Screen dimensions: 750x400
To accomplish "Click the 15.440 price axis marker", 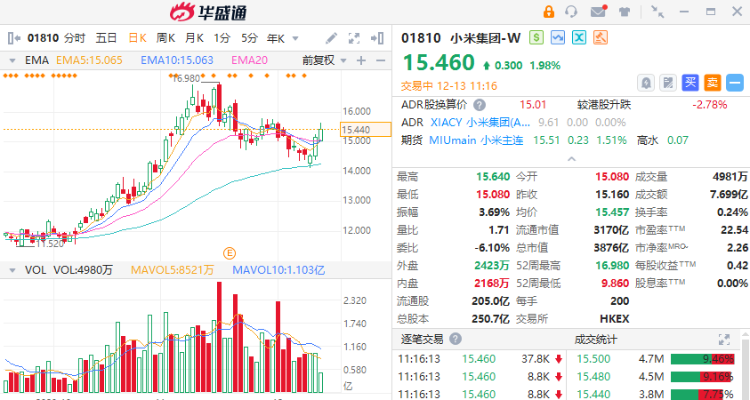I will click(365, 130).
